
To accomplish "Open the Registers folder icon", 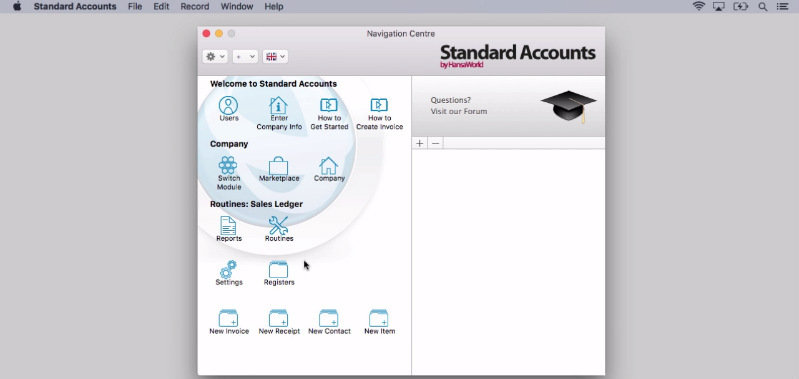I will click(279, 270).
